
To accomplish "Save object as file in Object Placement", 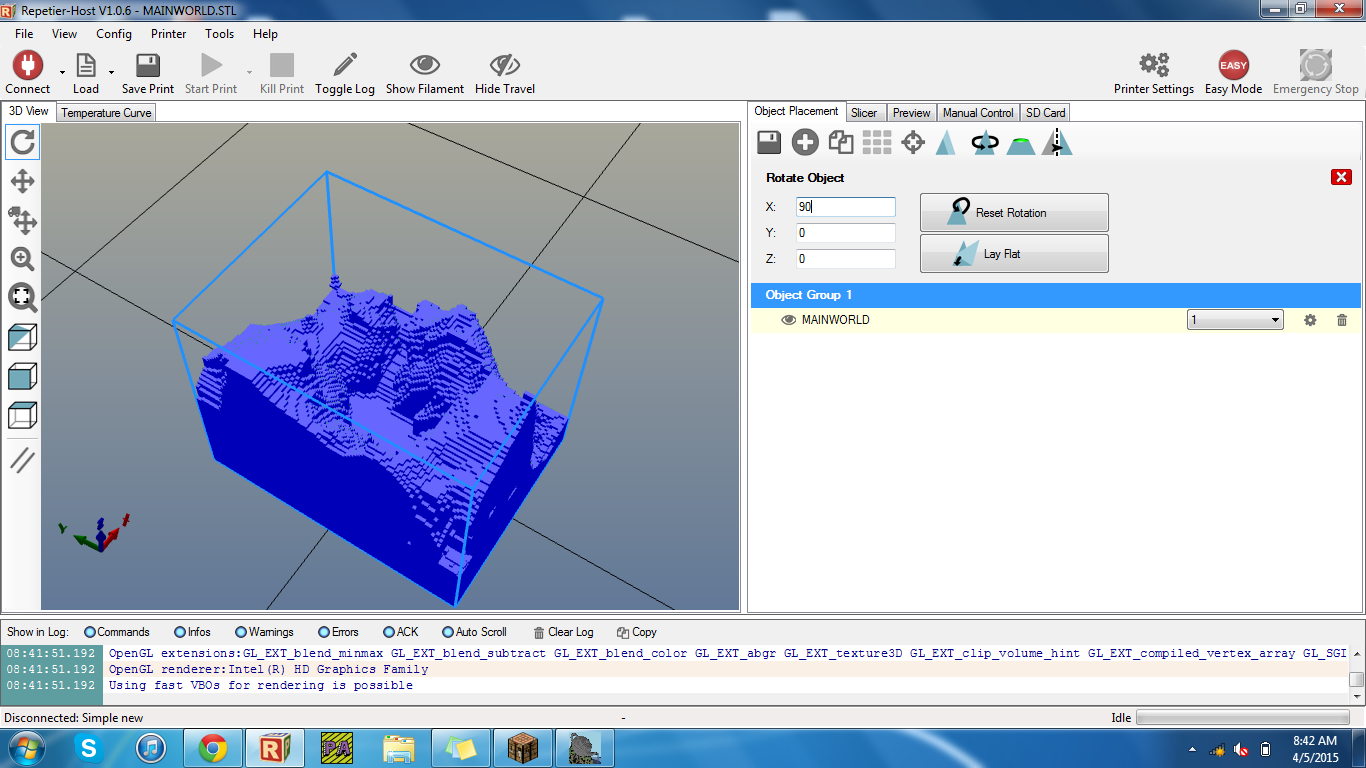I will click(x=769, y=142).
